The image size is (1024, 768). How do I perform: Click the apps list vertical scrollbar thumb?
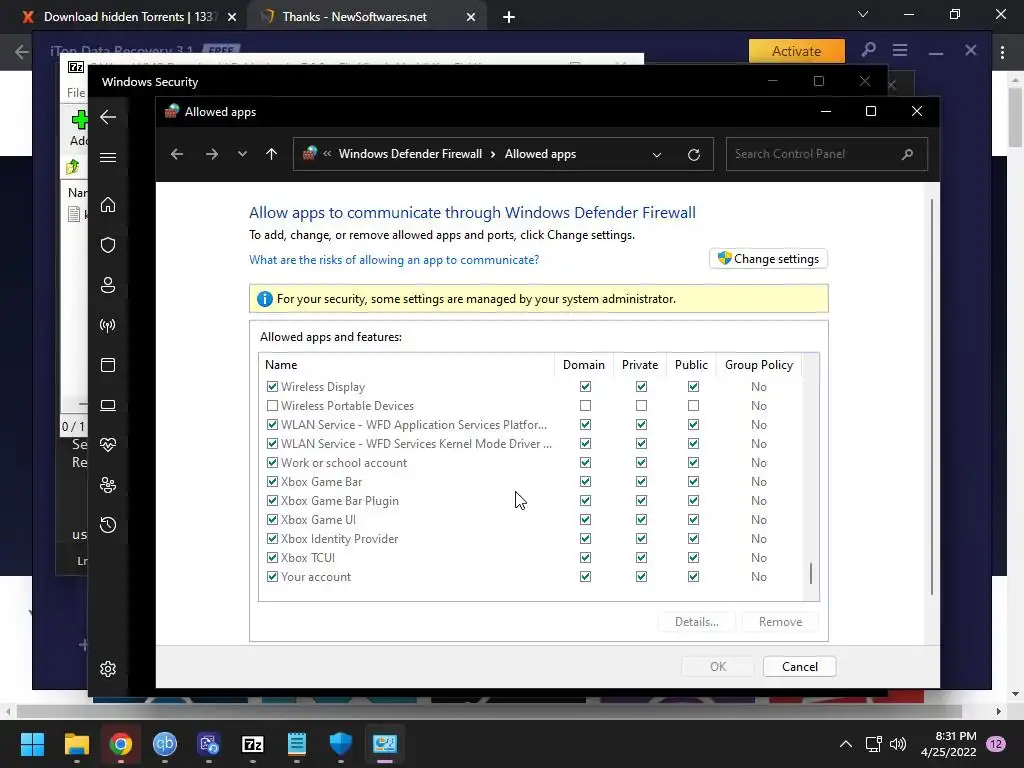(811, 574)
